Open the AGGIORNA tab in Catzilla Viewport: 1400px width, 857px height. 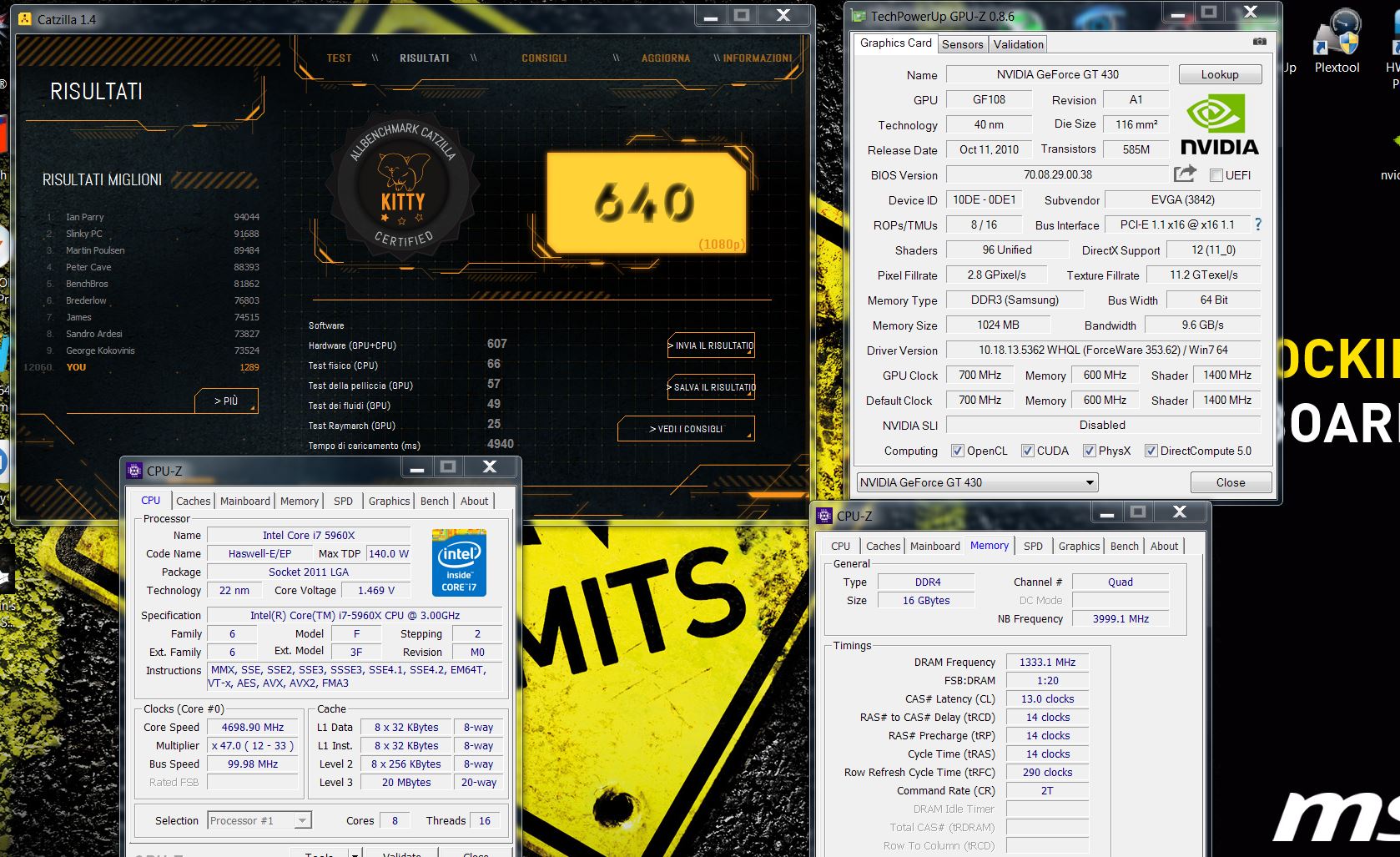(x=666, y=58)
